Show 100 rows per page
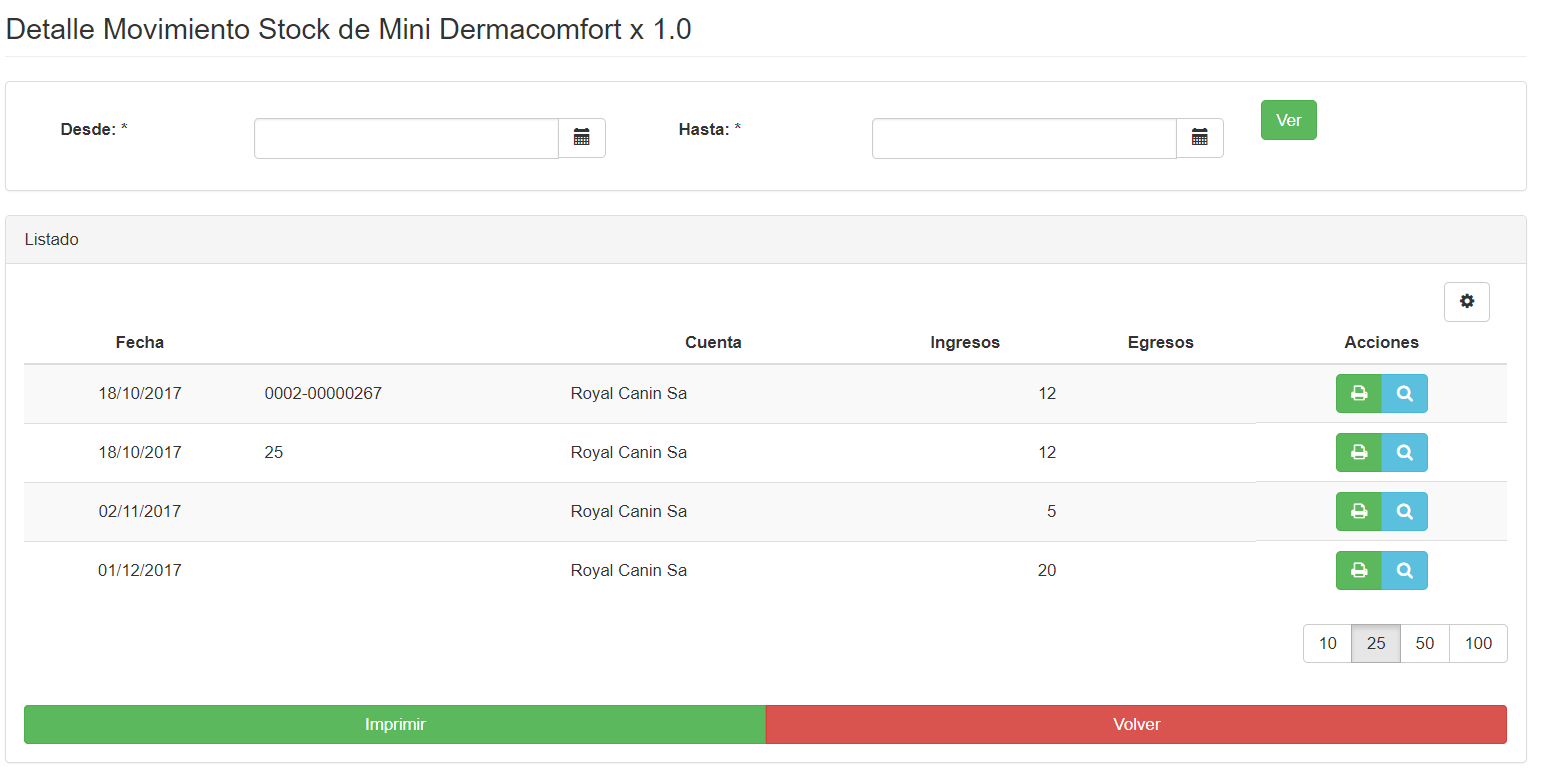This screenshot has height=776, width=1541. pos(1479,644)
